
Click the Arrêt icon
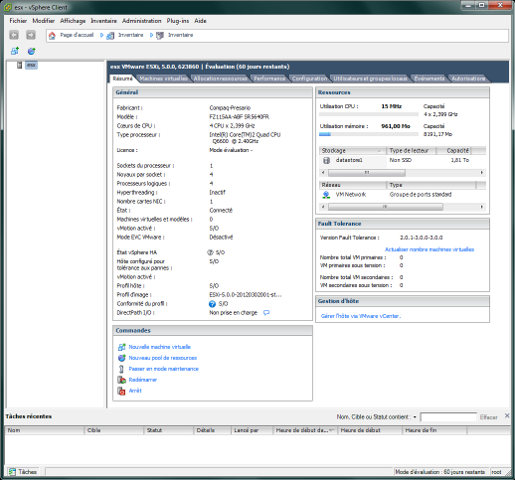coord(122,391)
